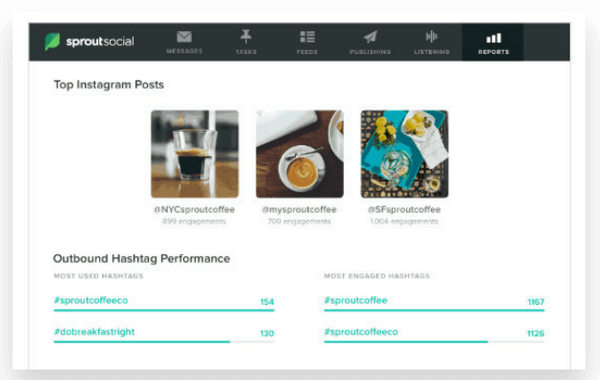Screen dimensions: 600x380
Task: Click the @mysproutcoffee account name
Action: pos(299,210)
